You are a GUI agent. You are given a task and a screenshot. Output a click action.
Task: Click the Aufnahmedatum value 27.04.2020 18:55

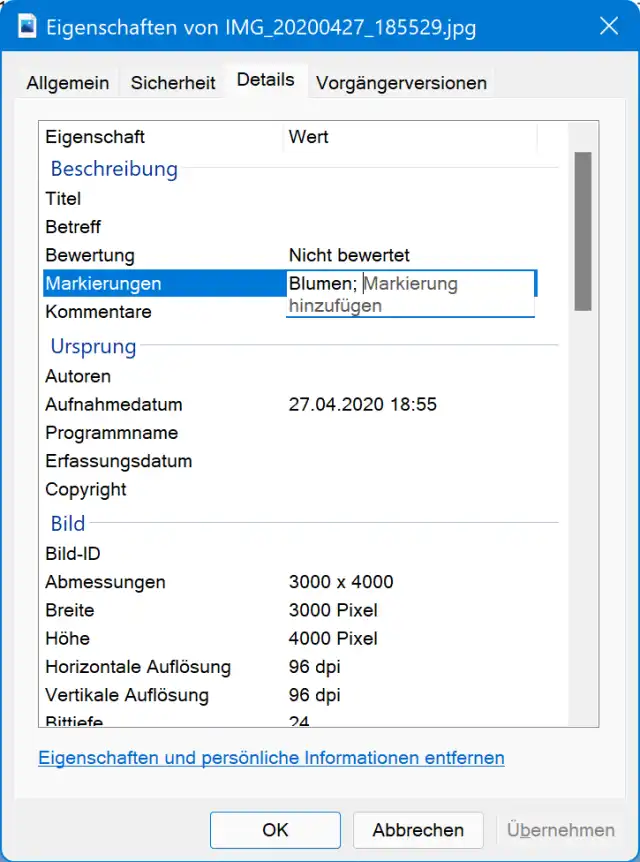pyautogui.click(x=362, y=405)
